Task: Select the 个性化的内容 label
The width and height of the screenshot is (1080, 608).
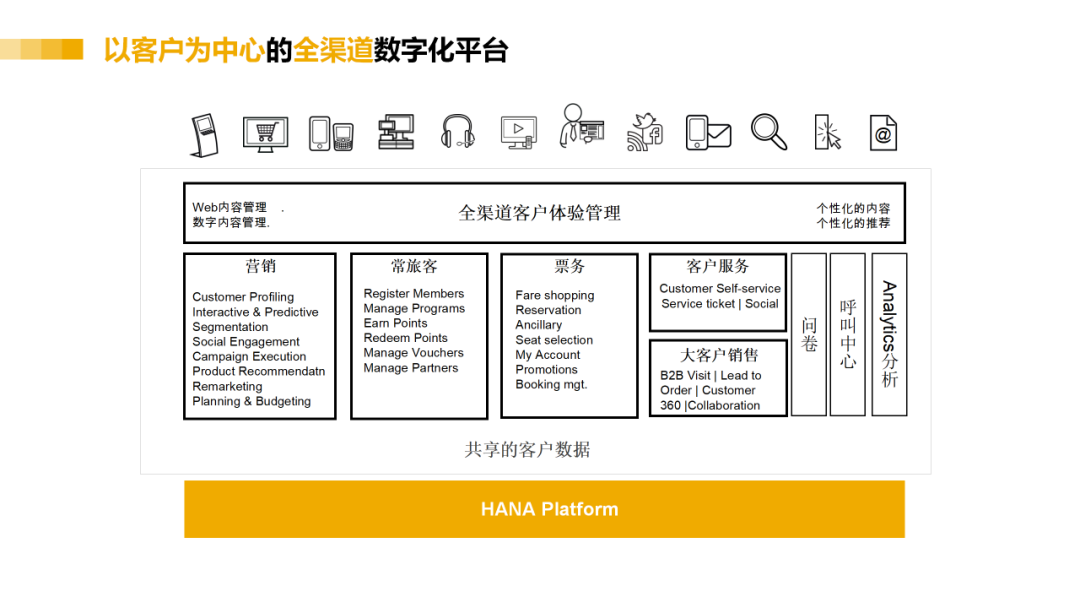Action: [x=853, y=208]
